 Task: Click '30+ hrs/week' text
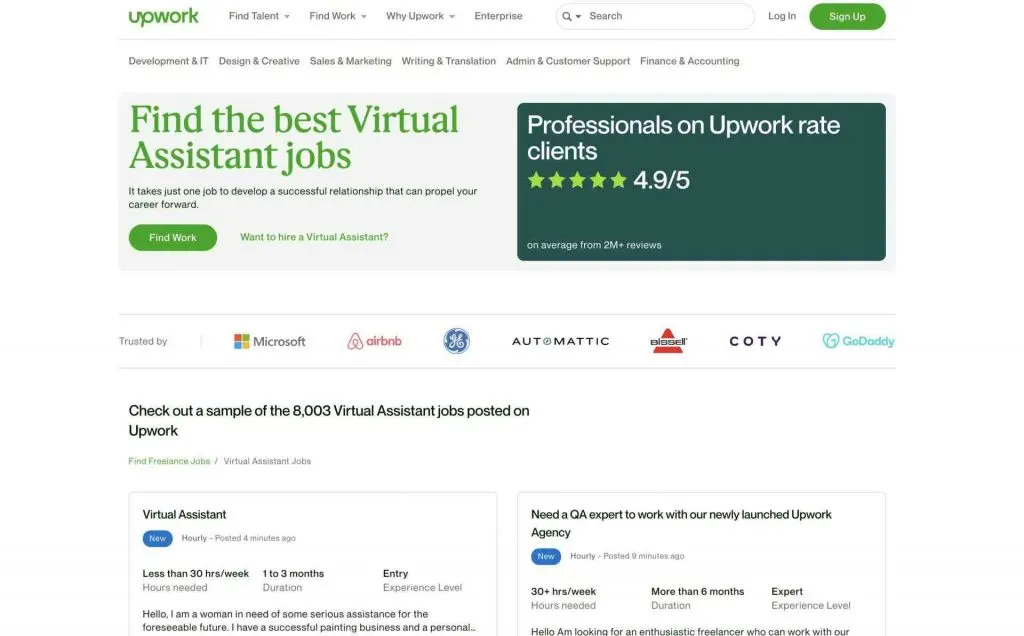pos(563,591)
